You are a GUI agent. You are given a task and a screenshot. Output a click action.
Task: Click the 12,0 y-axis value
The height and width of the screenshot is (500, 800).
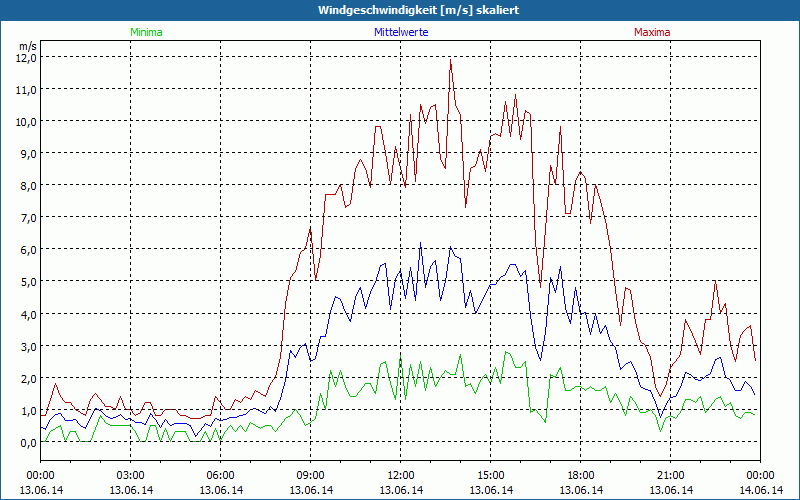26,58
